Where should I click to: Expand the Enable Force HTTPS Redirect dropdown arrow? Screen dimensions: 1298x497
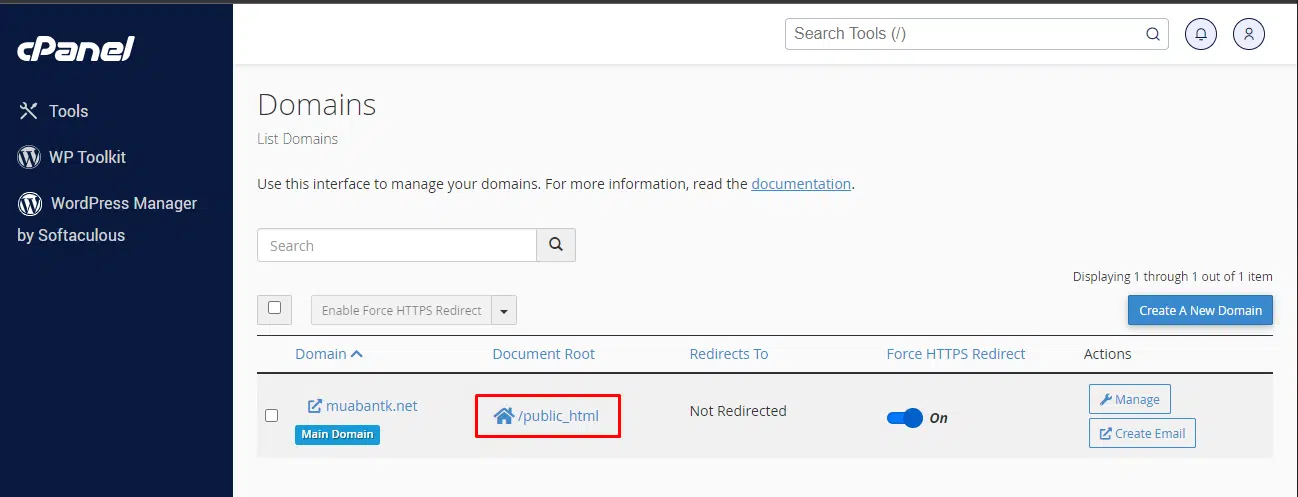pyautogui.click(x=504, y=311)
